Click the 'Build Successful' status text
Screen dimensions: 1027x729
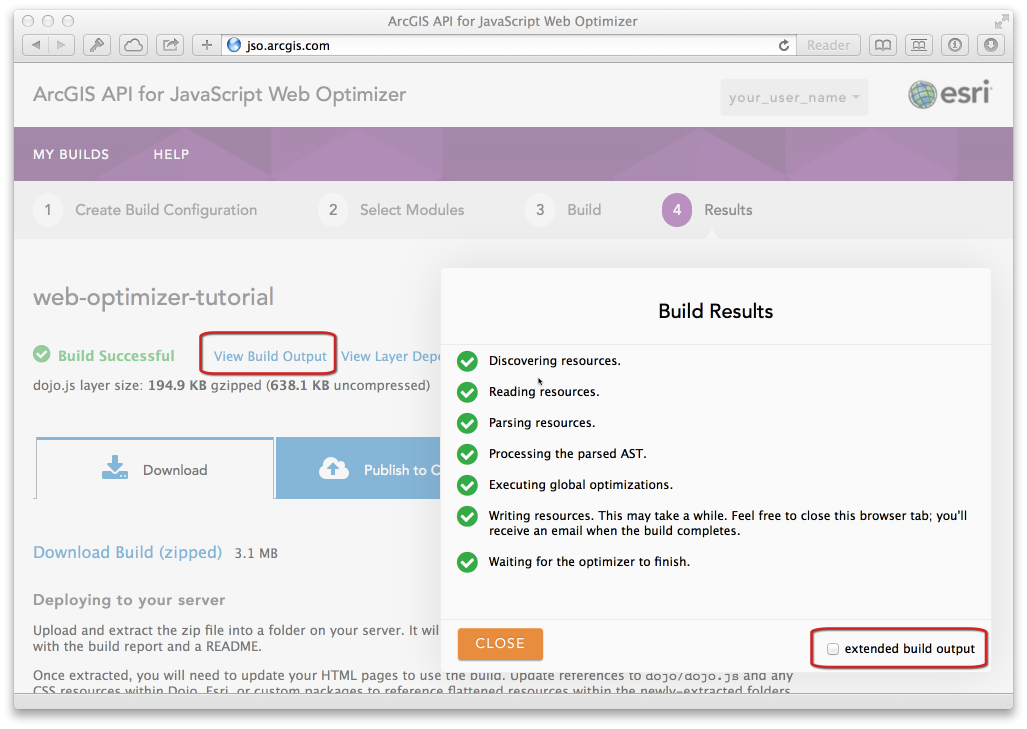click(117, 356)
